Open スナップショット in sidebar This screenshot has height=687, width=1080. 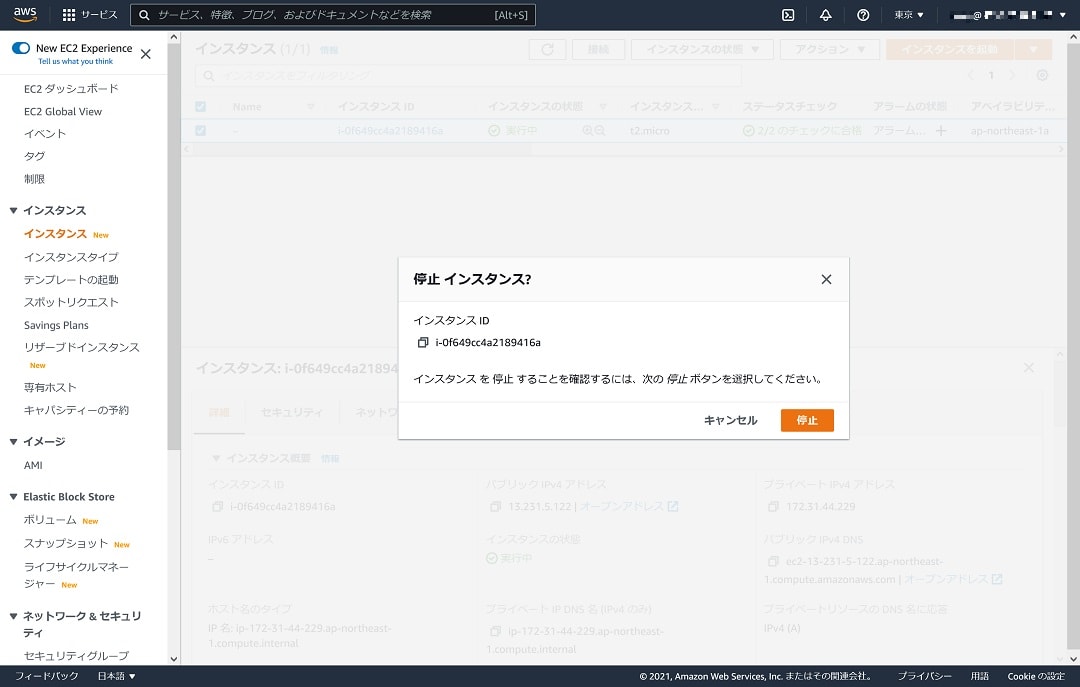(65, 544)
